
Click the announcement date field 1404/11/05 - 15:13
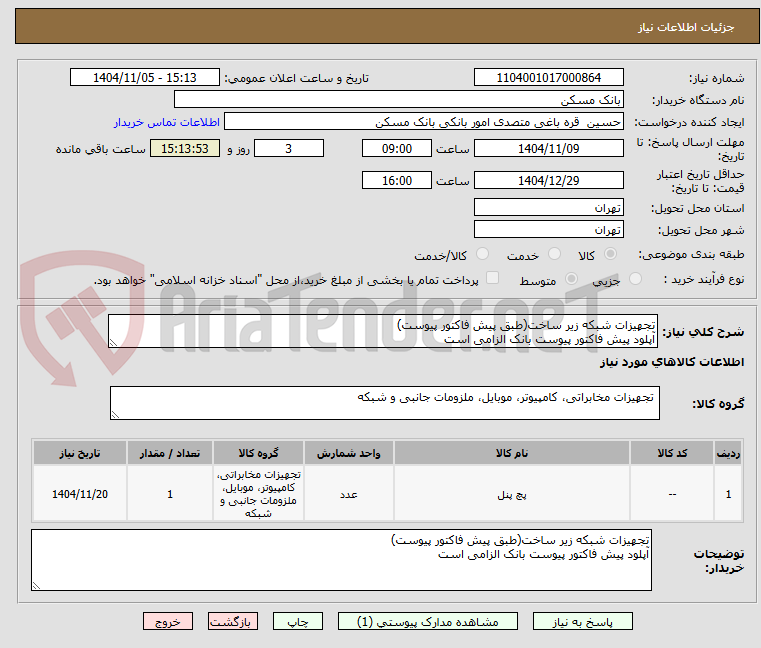(x=145, y=77)
